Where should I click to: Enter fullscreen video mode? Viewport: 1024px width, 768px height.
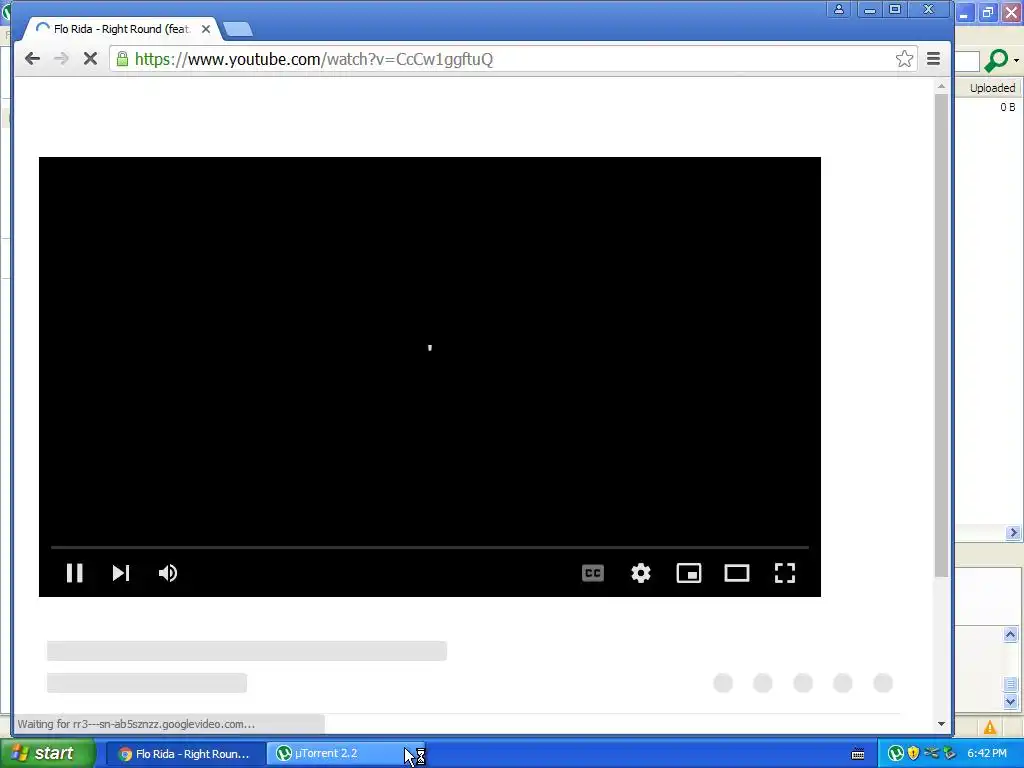pos(784,573)
